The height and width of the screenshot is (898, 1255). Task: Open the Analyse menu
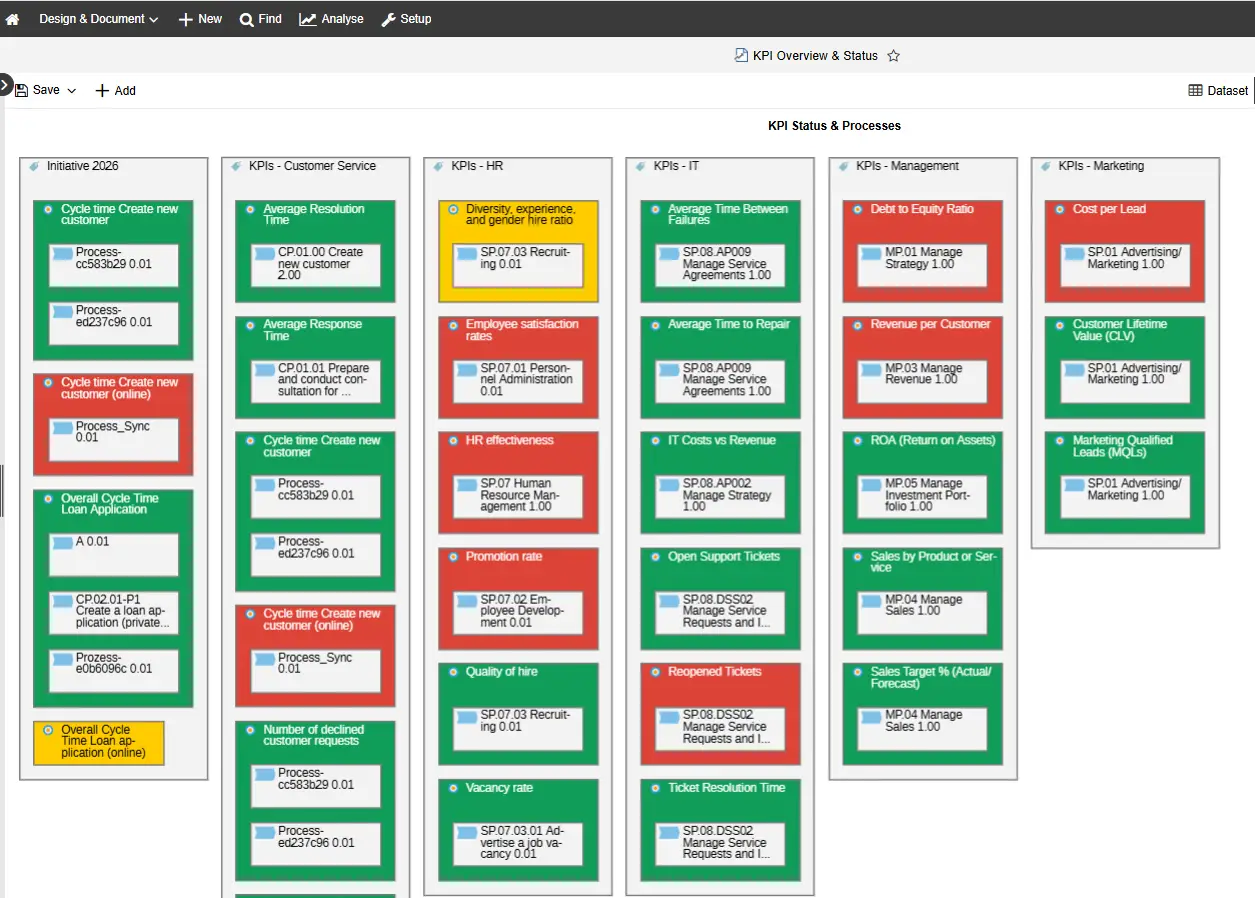point(331,19)
